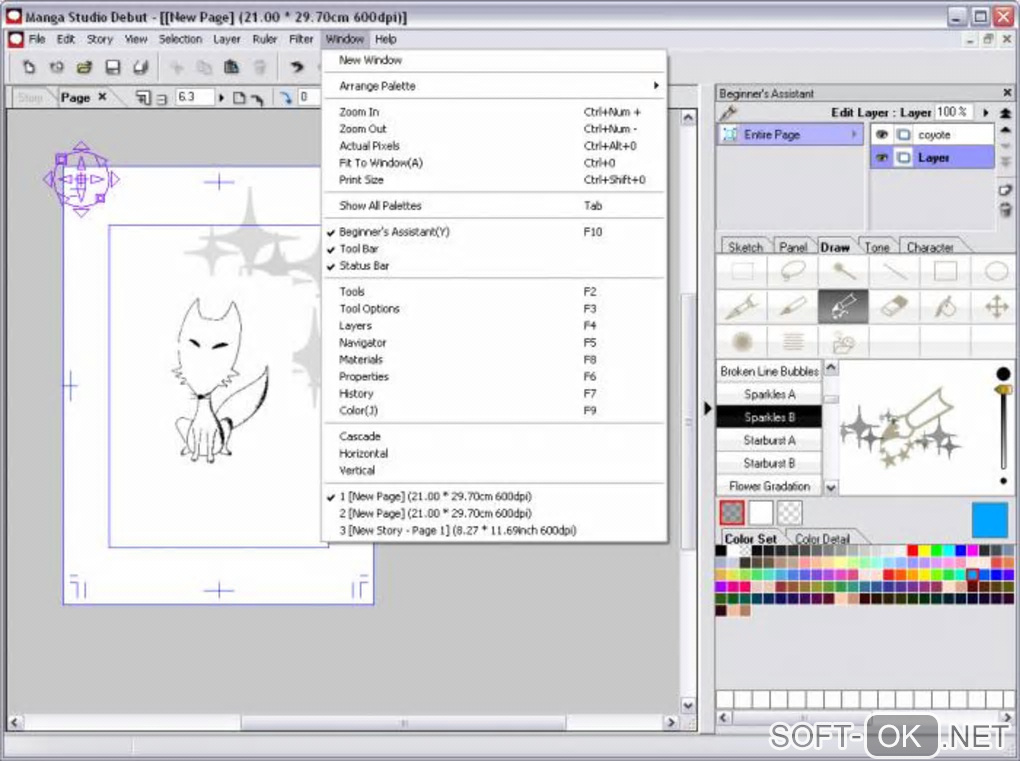Select the Lasso selection tool

(792, 271)
